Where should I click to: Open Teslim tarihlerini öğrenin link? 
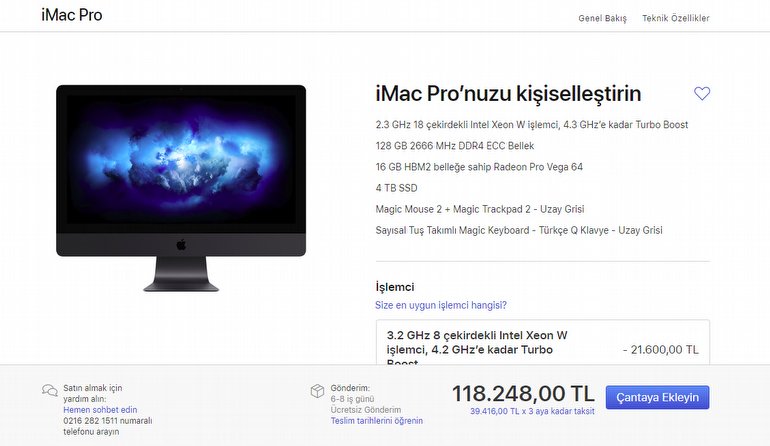[x=377, y=420]
